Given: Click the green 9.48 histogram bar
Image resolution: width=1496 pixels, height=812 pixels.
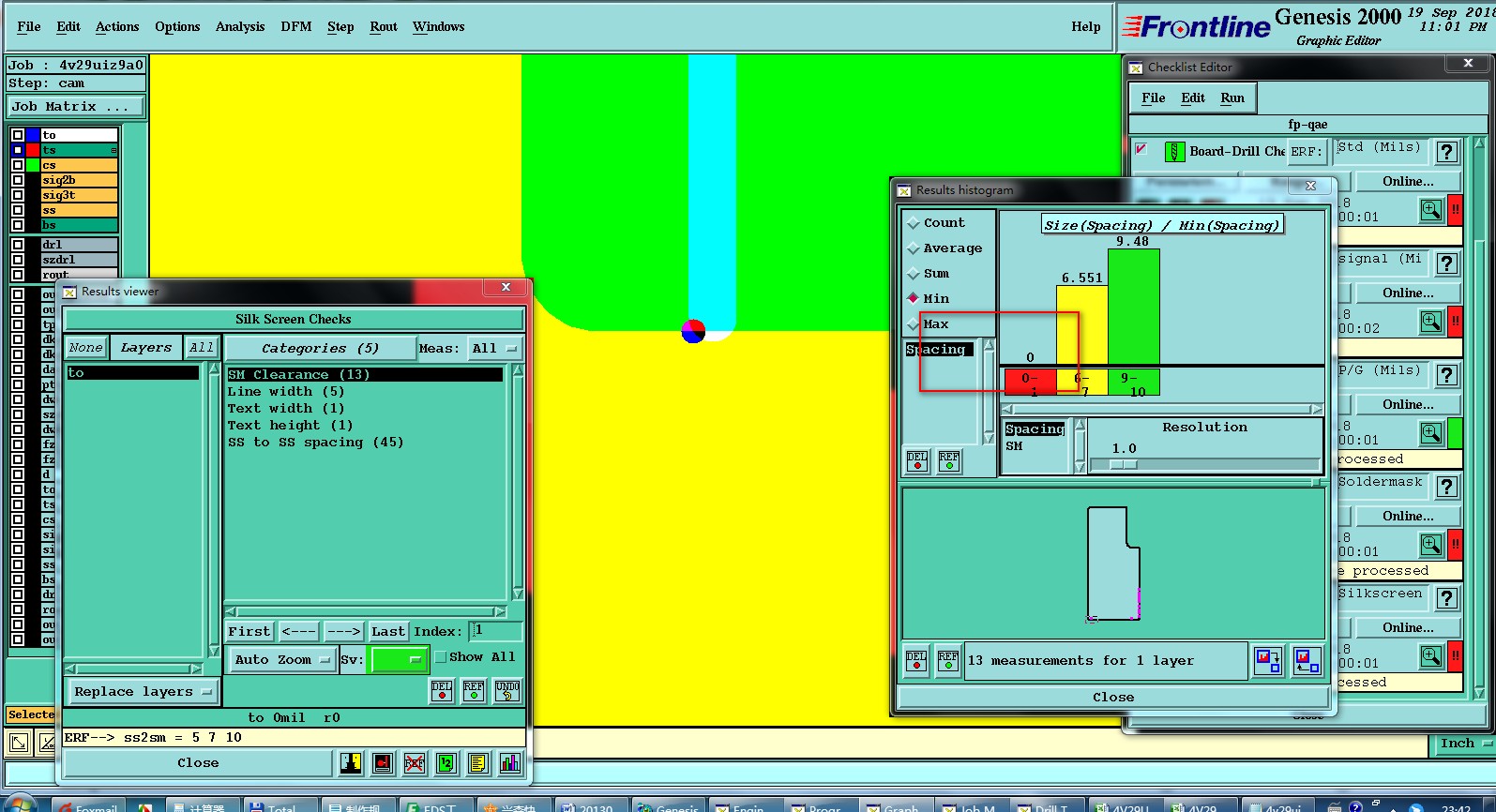Looking at the screenshot, I should [1133, 307].
